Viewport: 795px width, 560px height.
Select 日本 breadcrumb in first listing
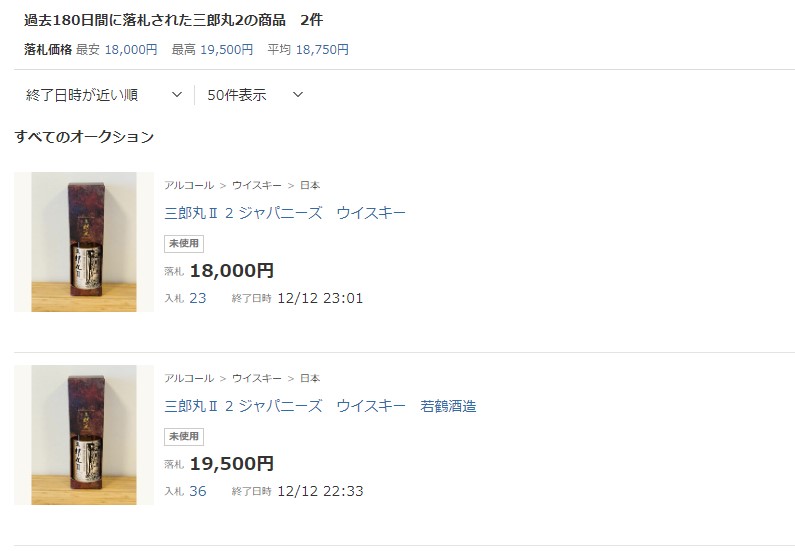[x=310, y=185]
